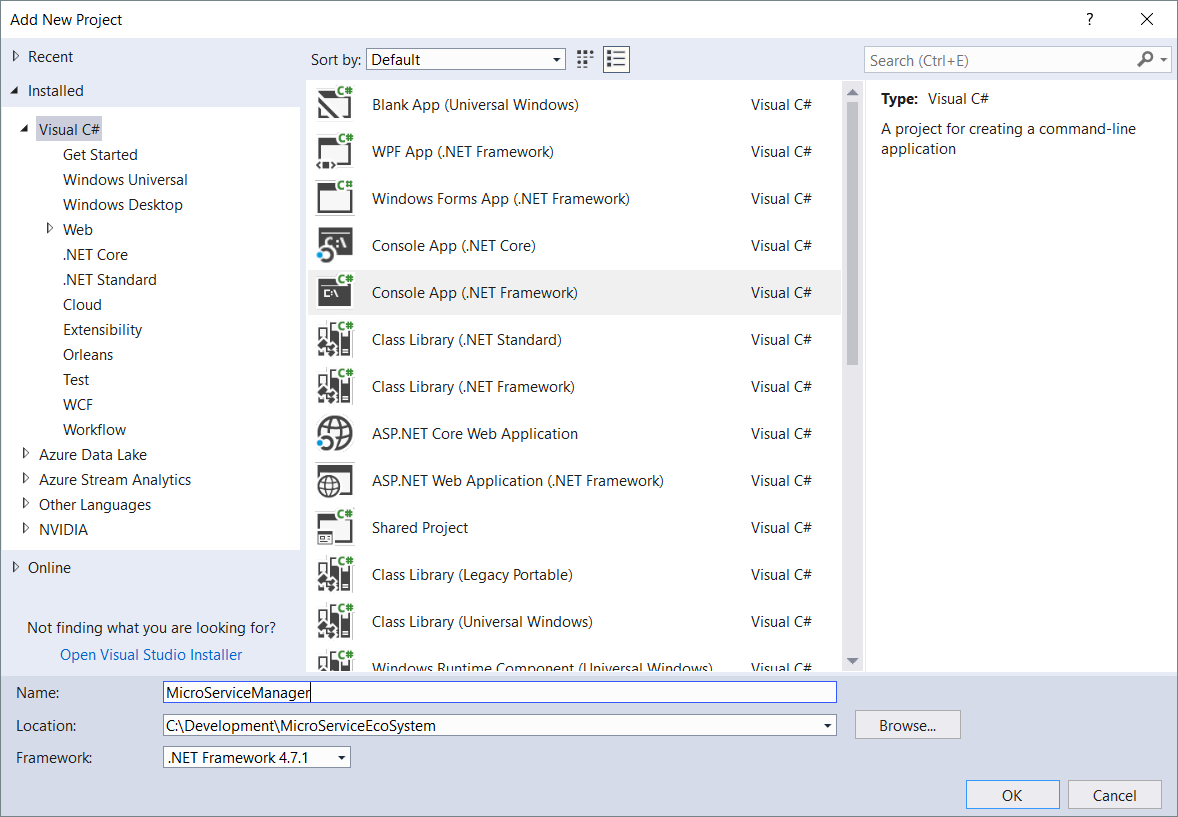This screenshot has height=817, width=1178.
Task: Click the 'Class Library (Universal Windows)' template name
Action: pyautogui.click(x=482, y=622)
